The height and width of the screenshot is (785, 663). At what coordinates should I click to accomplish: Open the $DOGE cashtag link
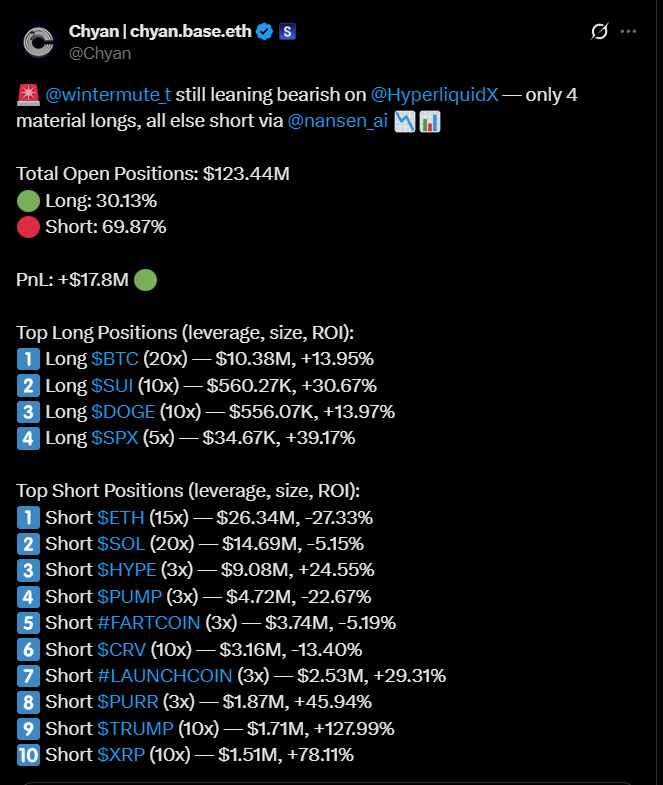point(123,412)
